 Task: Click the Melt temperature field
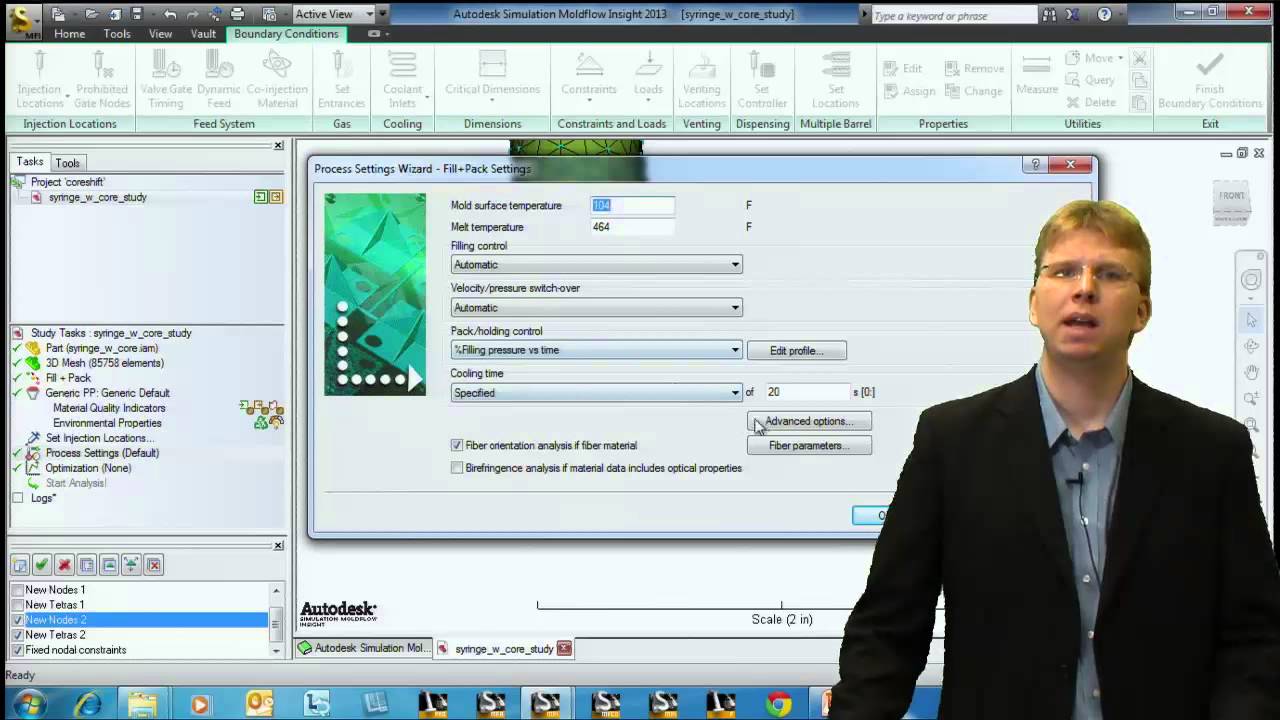tap(632, 227)
